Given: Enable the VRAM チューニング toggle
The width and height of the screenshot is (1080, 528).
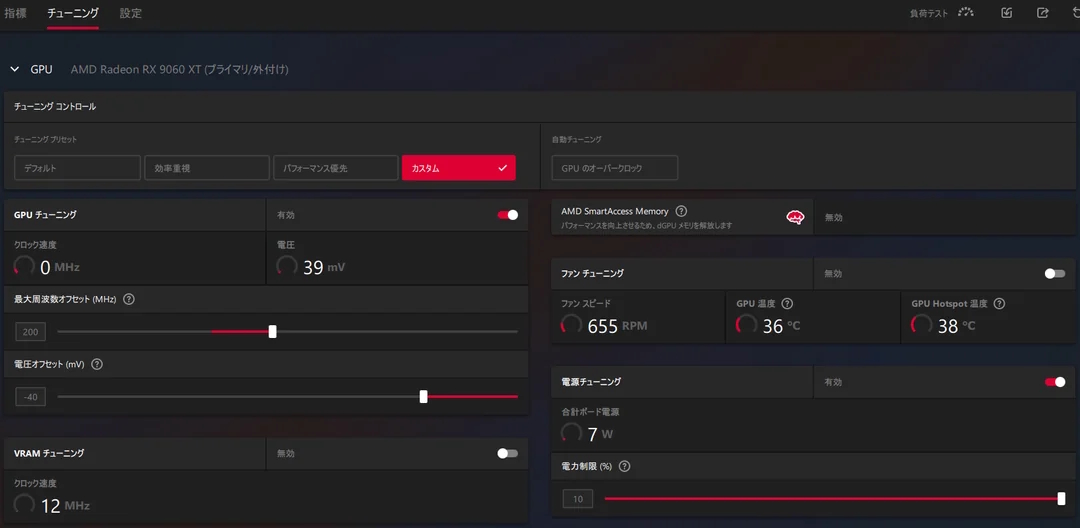Looking at the screenshot, I should [x=508, y=453].
